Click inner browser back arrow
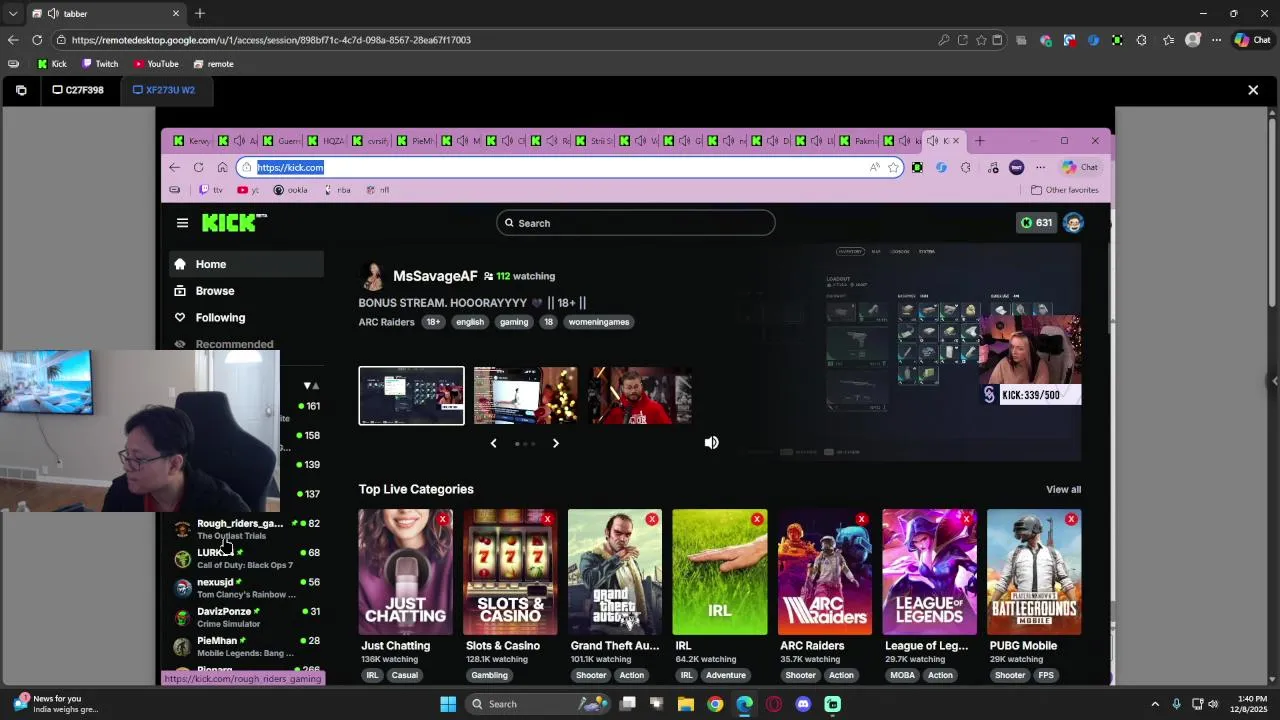 (174, 168)
